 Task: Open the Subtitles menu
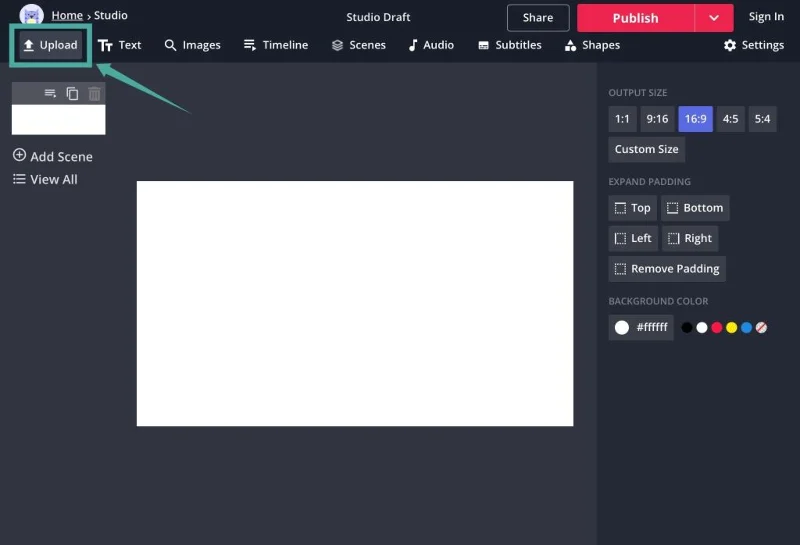(510, 45)
